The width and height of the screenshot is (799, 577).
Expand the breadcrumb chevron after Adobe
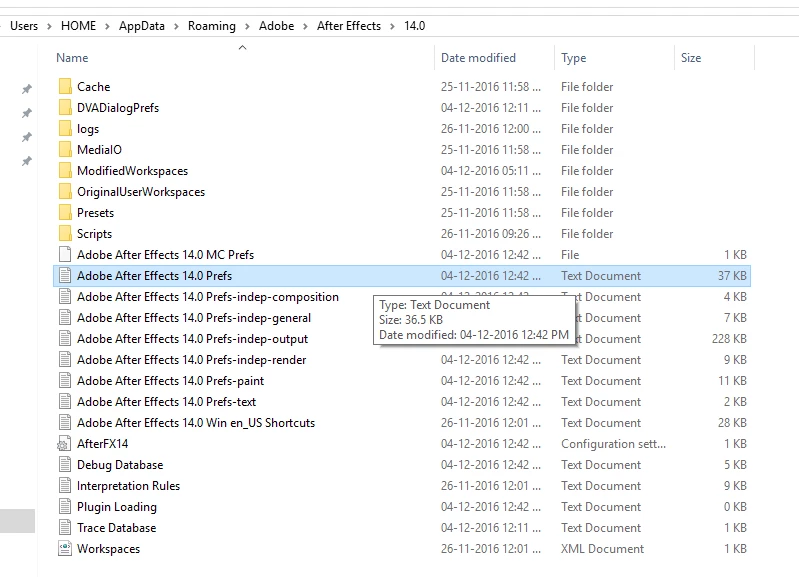(306, 27)
